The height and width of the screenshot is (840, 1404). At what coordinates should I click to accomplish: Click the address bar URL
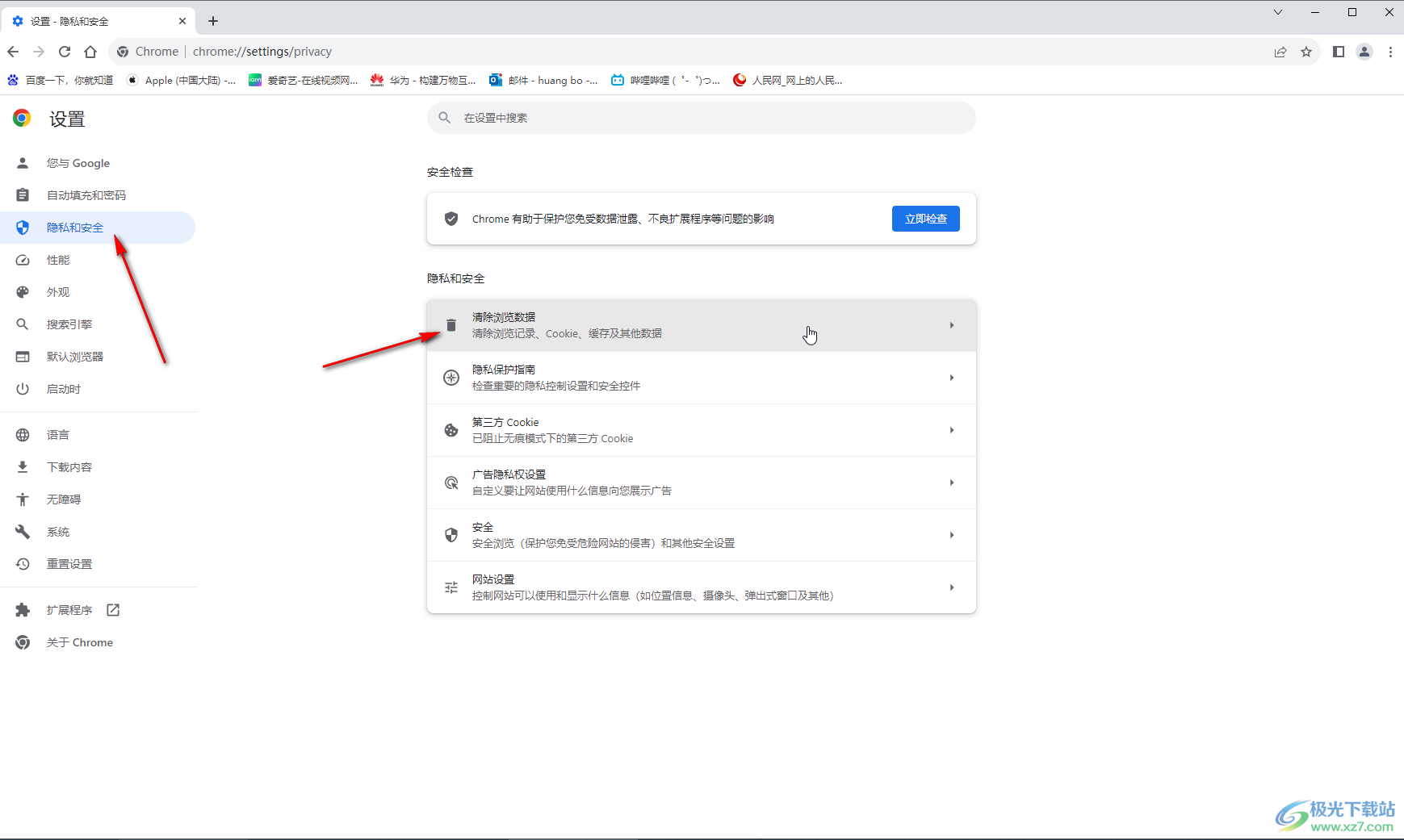click(x=262, y=52)
